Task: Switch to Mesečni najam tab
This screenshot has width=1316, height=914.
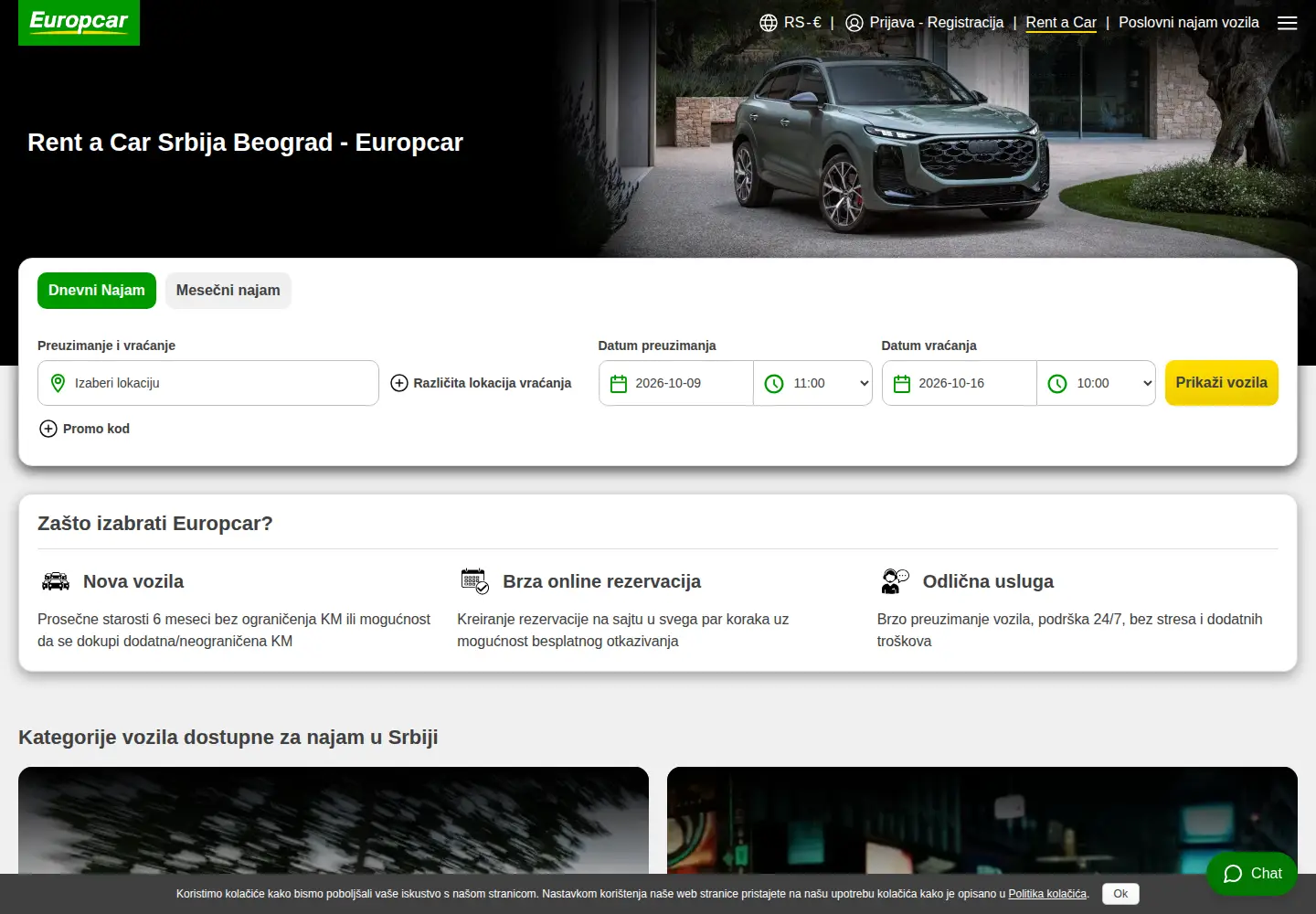Action: click(x=228, y=291)
